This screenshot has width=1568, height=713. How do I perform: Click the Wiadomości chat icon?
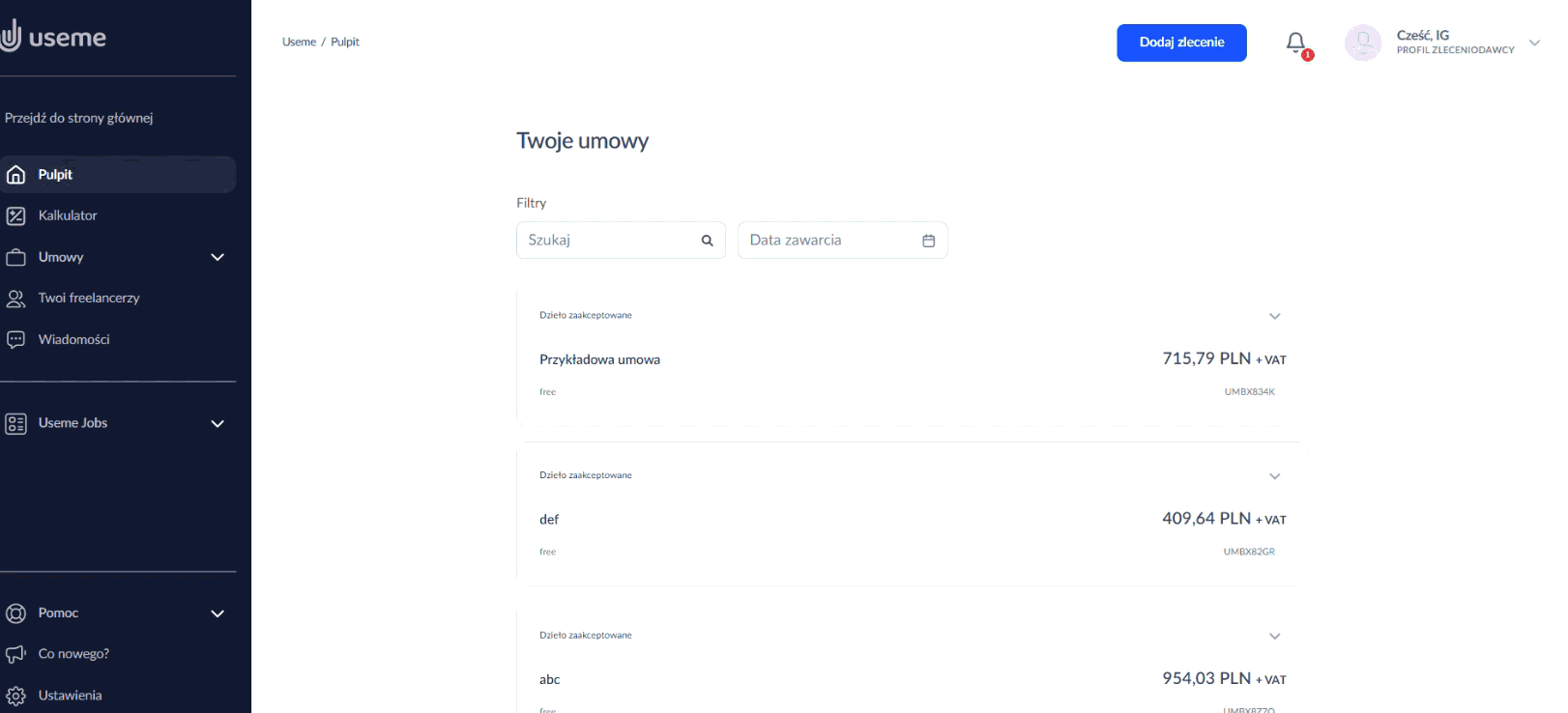[15, 340]
